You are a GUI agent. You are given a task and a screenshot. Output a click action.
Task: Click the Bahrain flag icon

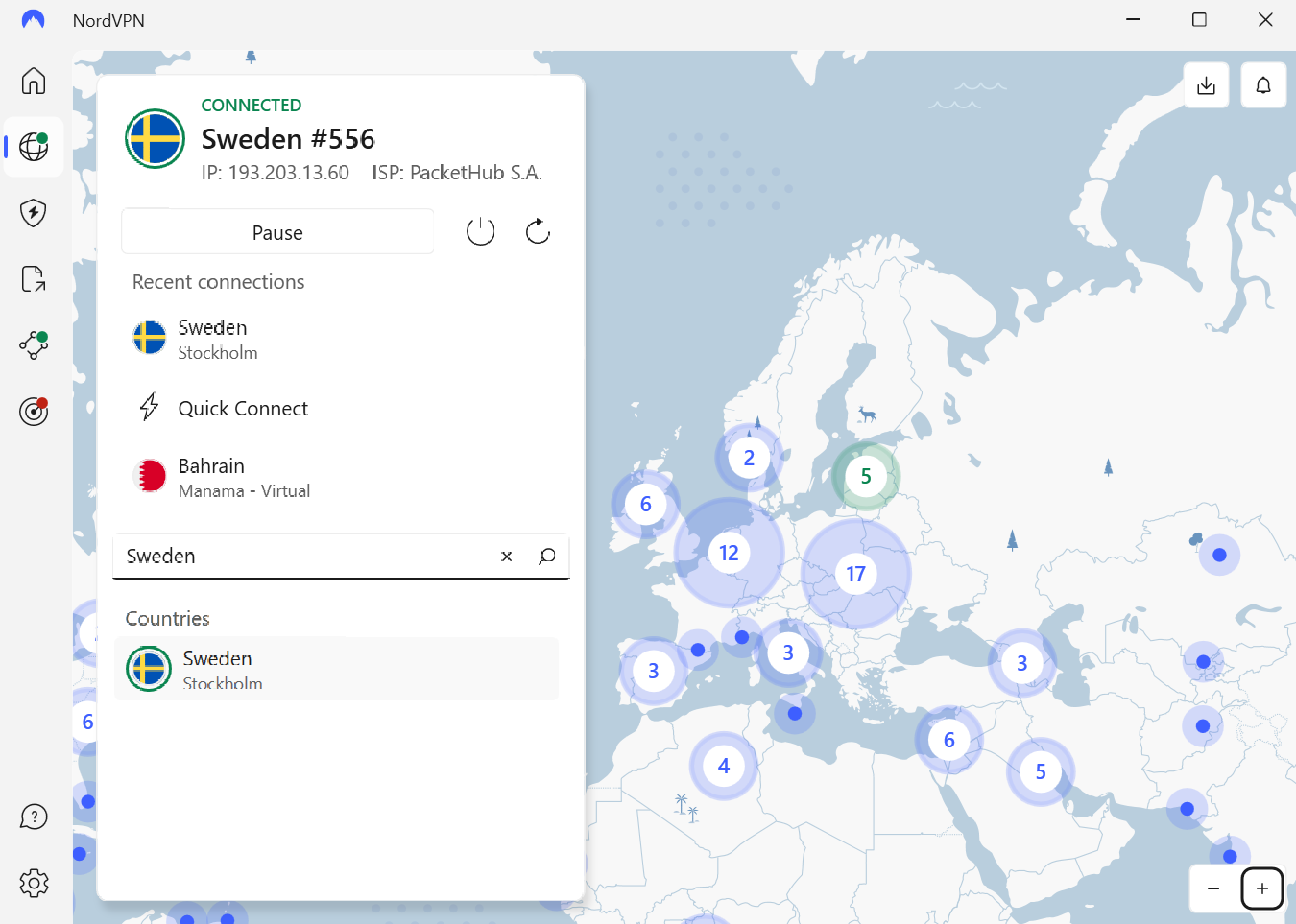pyautogui.click(x=149, y=475)
